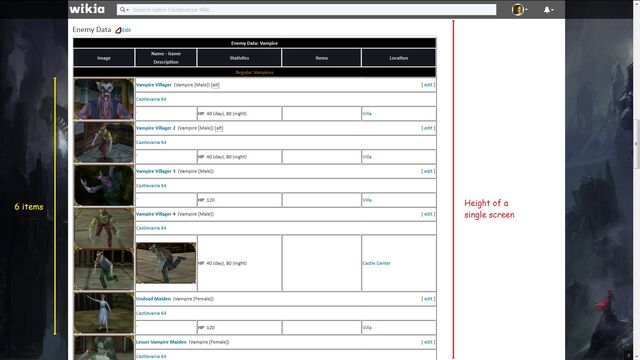The height and width of the screenshot is (360, 640).
Task: Open the Wikia home logo
Action: (87, 9)
